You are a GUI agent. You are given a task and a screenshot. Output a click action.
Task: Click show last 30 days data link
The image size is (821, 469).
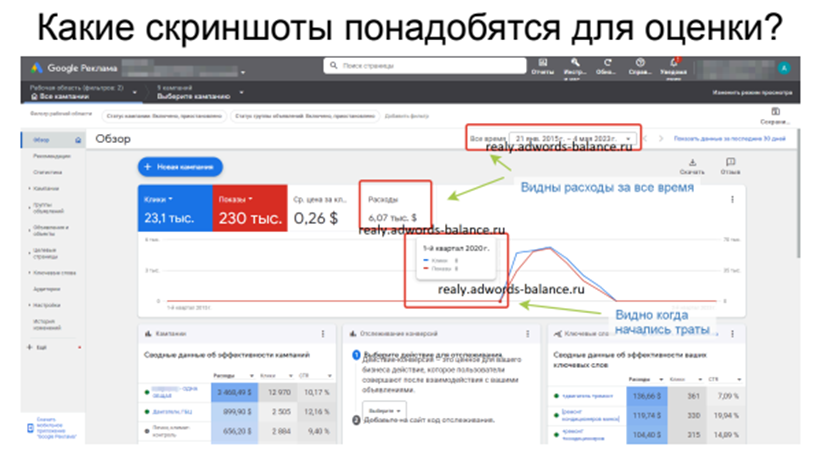pyautogui.click(x=729, y=139)
